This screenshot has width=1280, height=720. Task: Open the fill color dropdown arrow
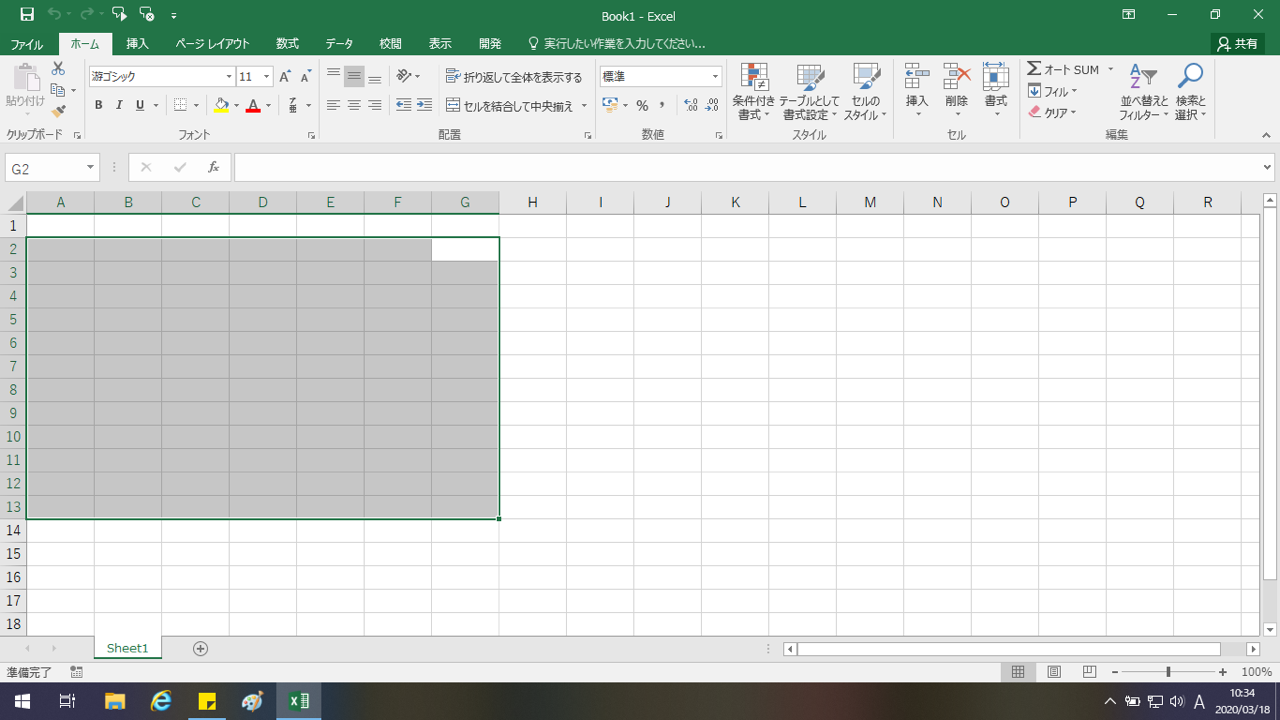(x=237, y=106)
